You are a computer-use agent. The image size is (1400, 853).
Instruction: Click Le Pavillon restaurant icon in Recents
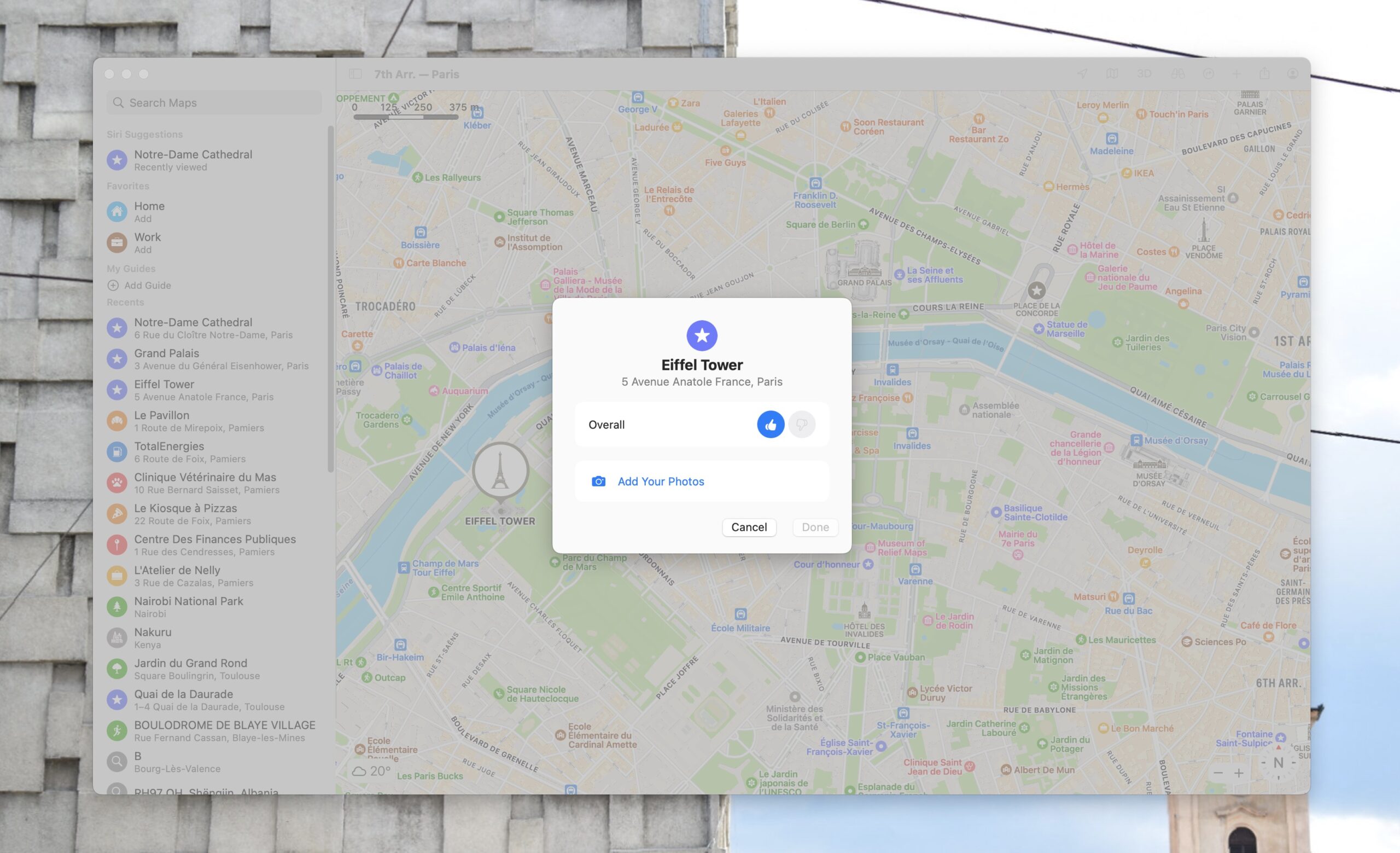tap(117, 421)
